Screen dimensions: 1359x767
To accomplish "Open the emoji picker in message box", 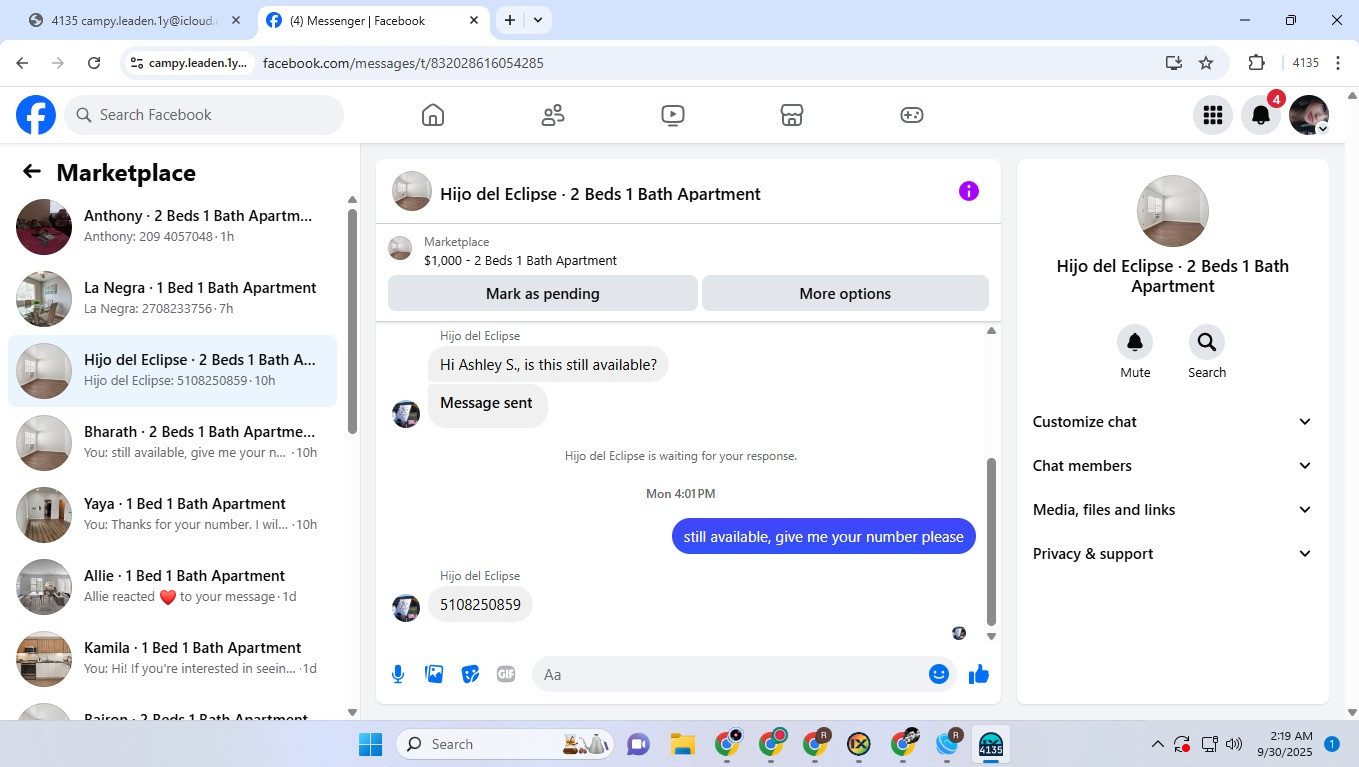I will (938, 674).
